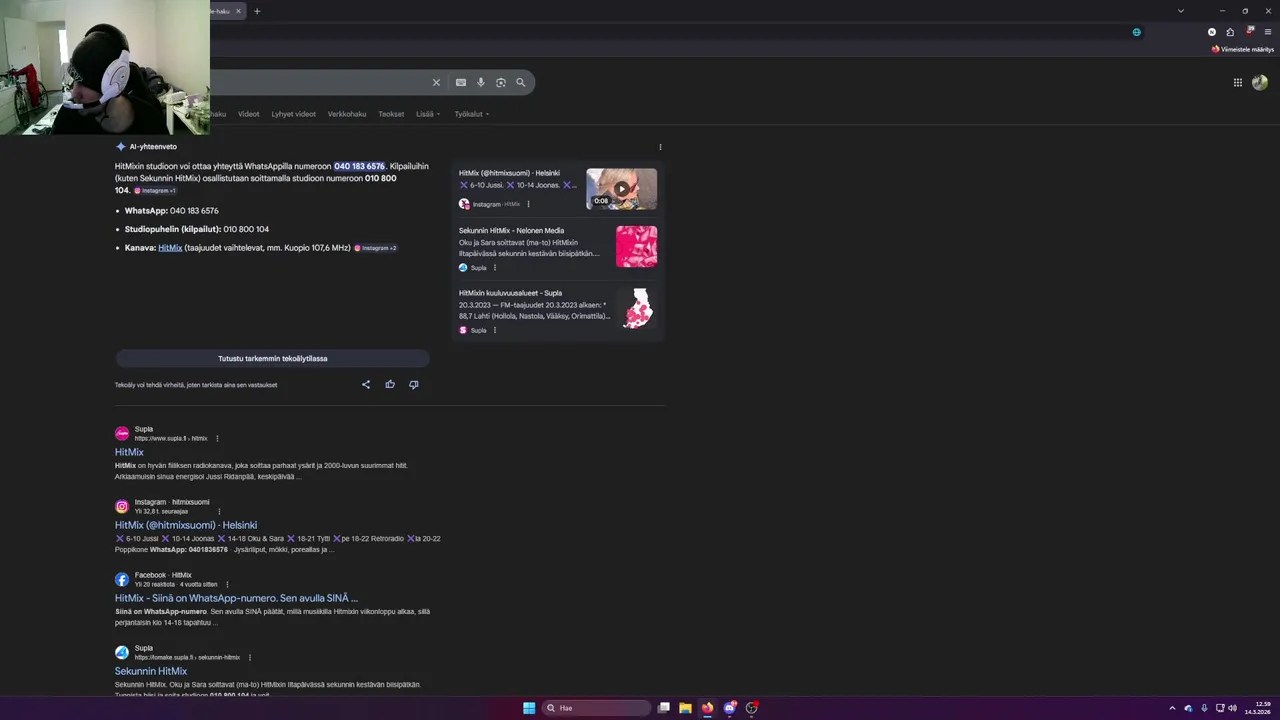Open clock and date 12.59 panel
Viewport: 1280px width, 720px height.
pos(1257,708)
